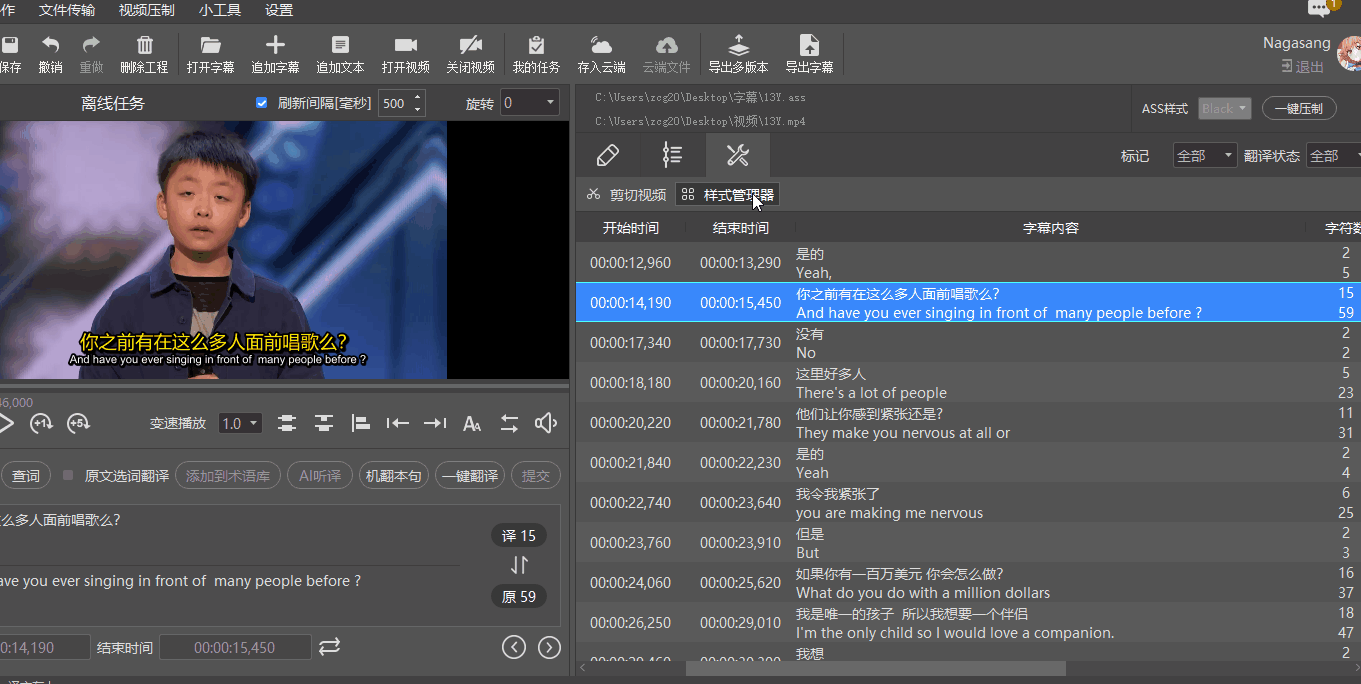Switch to the pencil edit tab
This screenshot has height=684, width=1361.
click(607, 155)
